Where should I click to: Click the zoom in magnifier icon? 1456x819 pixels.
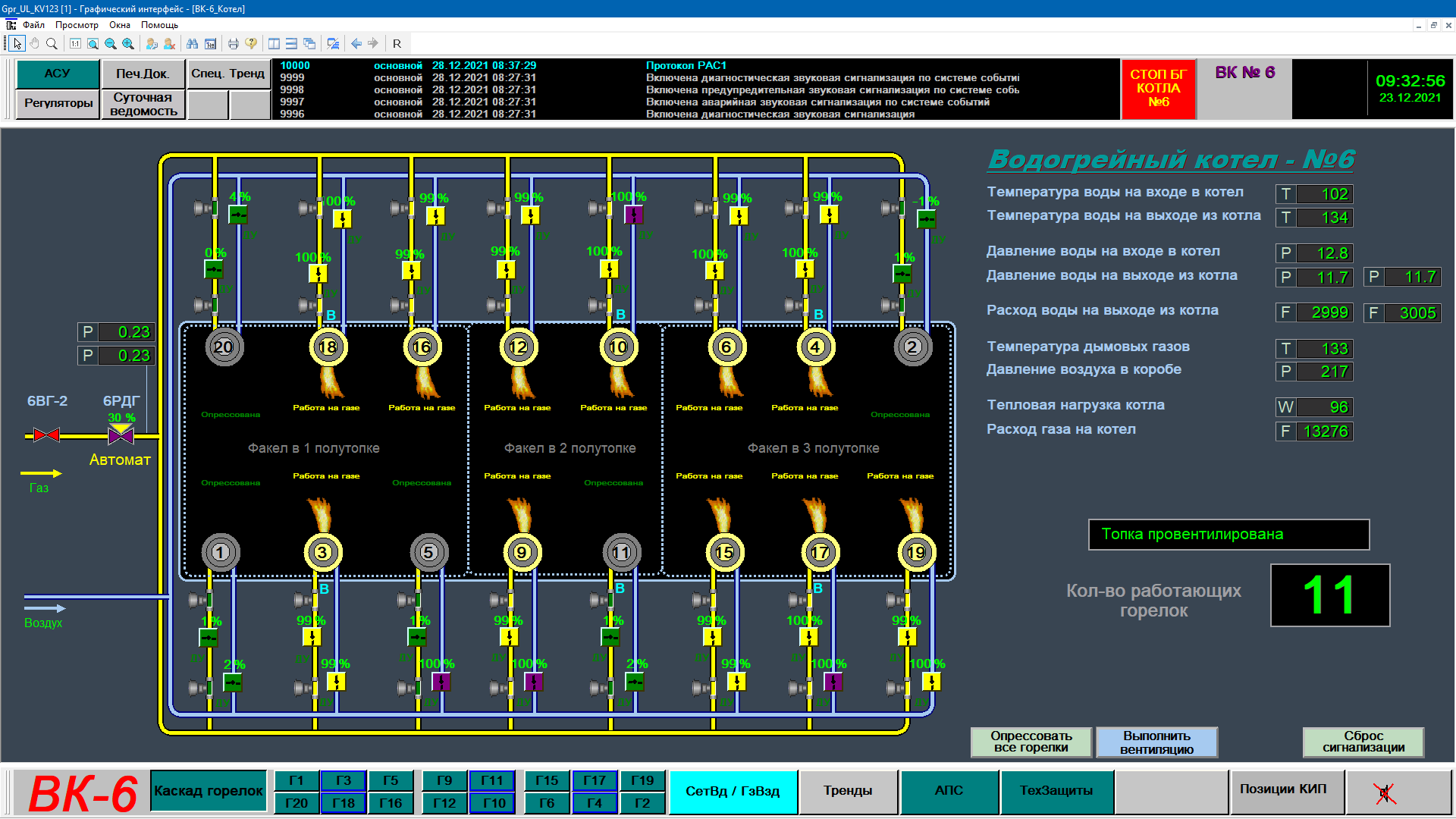[128, 44]
